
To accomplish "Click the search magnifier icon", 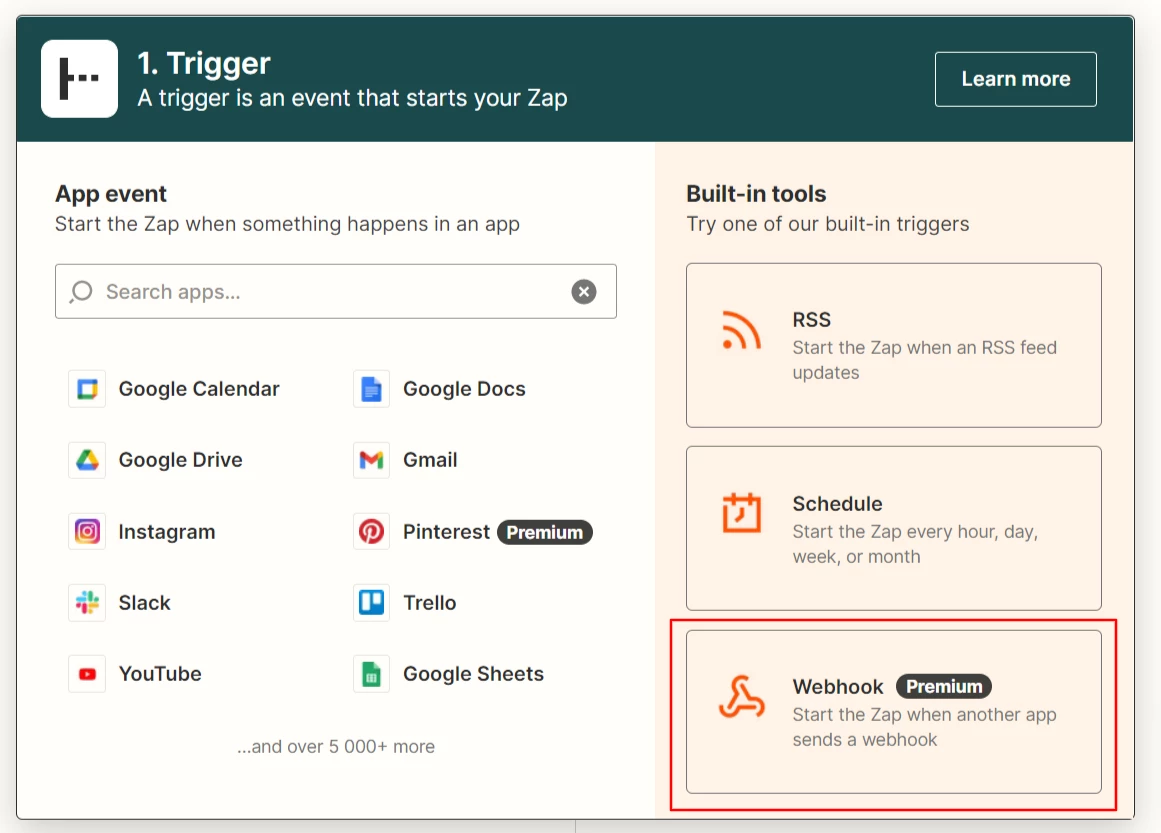I will [x=81, y=292].
